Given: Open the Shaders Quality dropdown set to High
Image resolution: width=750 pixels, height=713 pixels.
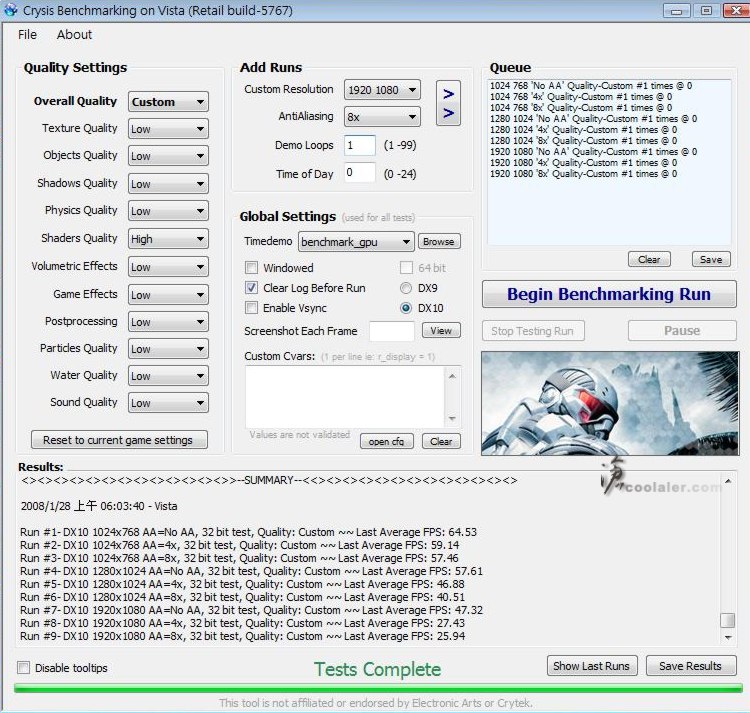Looking at the screenshot, I should [x=168, y=239].
